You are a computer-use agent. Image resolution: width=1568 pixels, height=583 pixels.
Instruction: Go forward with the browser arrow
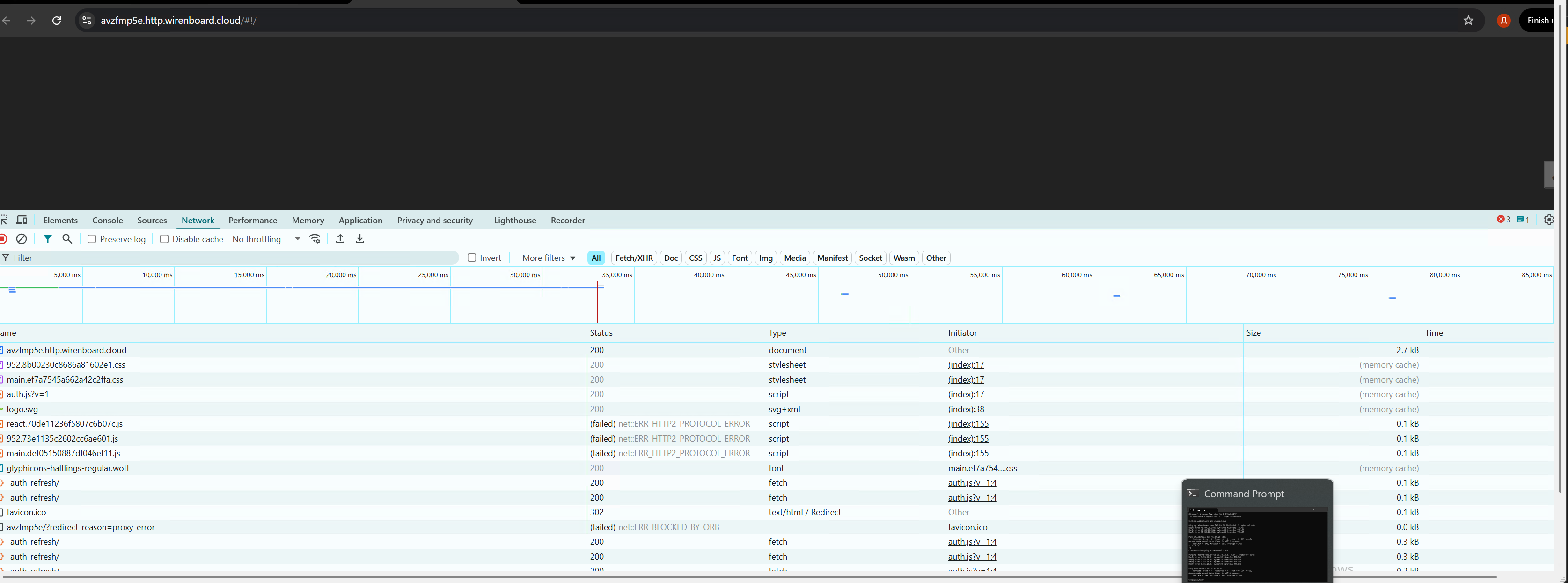pos(31,21)
